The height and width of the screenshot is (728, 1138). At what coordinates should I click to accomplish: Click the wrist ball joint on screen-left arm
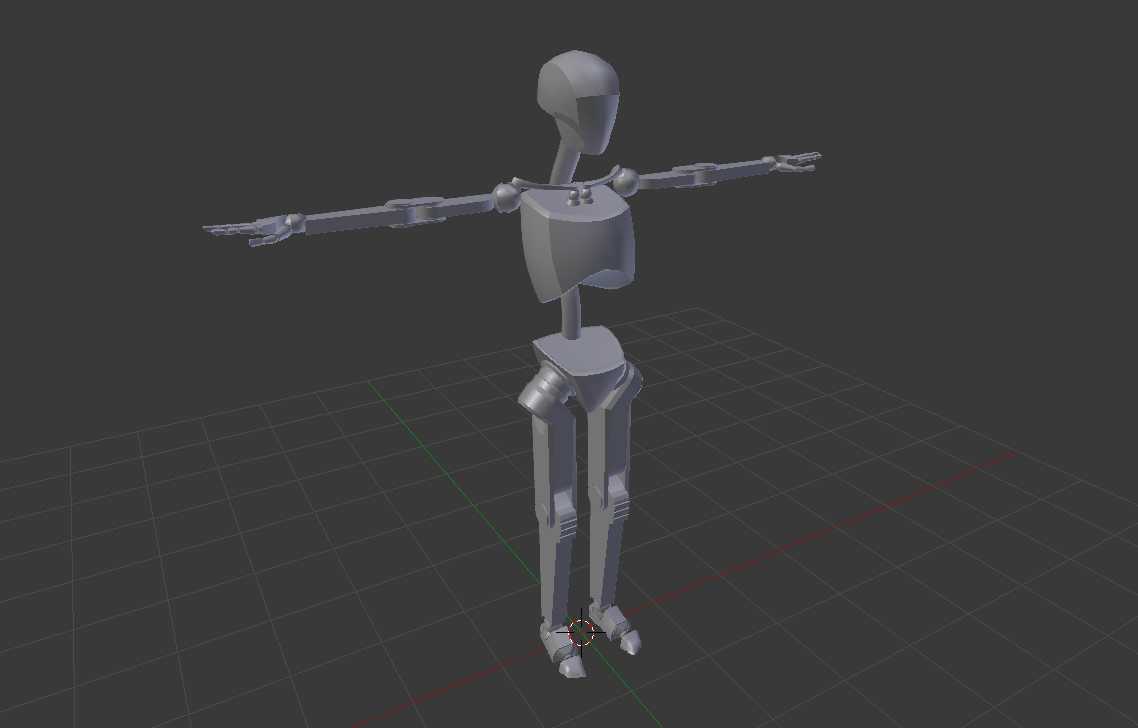(x=293, y=223)
